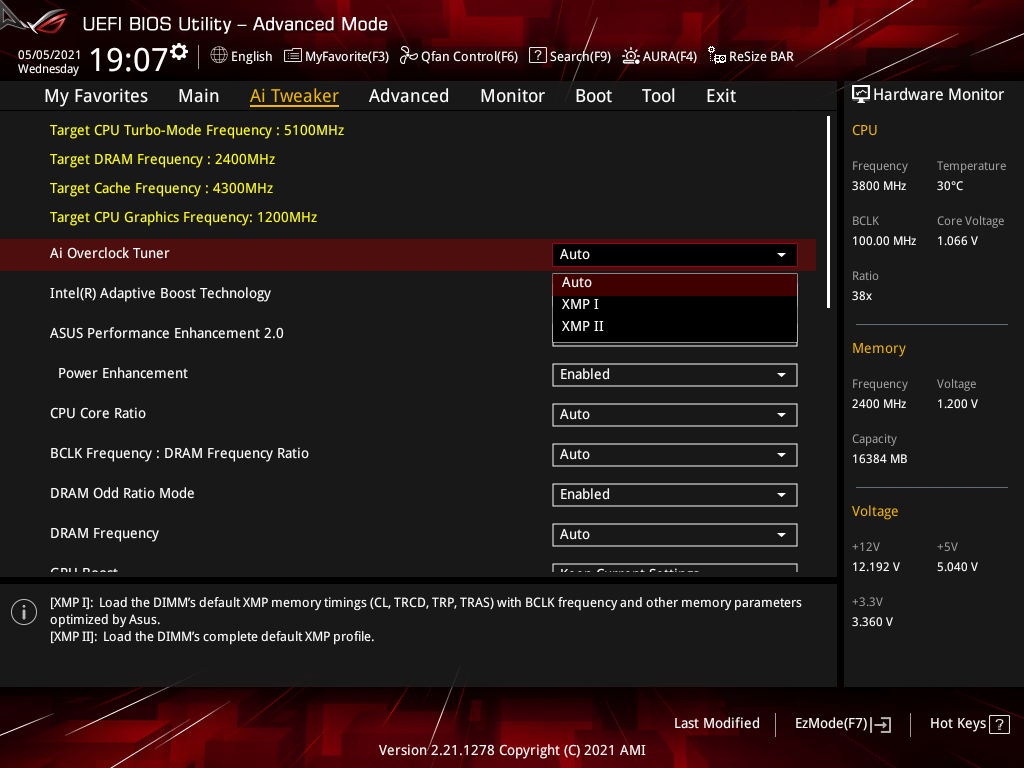The height and width of the screenshot is (768, 1024).
Task: Click Last Modified button
Action: coord(716,724)
